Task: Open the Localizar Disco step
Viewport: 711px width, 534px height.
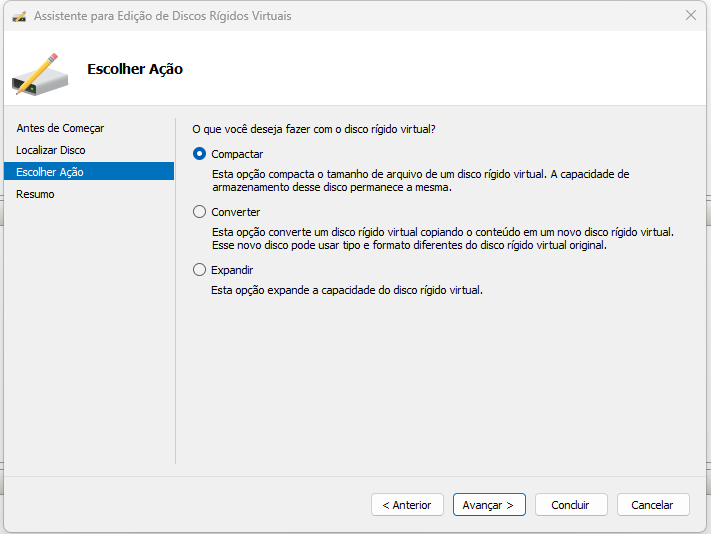Action: (x=51, y=150)
